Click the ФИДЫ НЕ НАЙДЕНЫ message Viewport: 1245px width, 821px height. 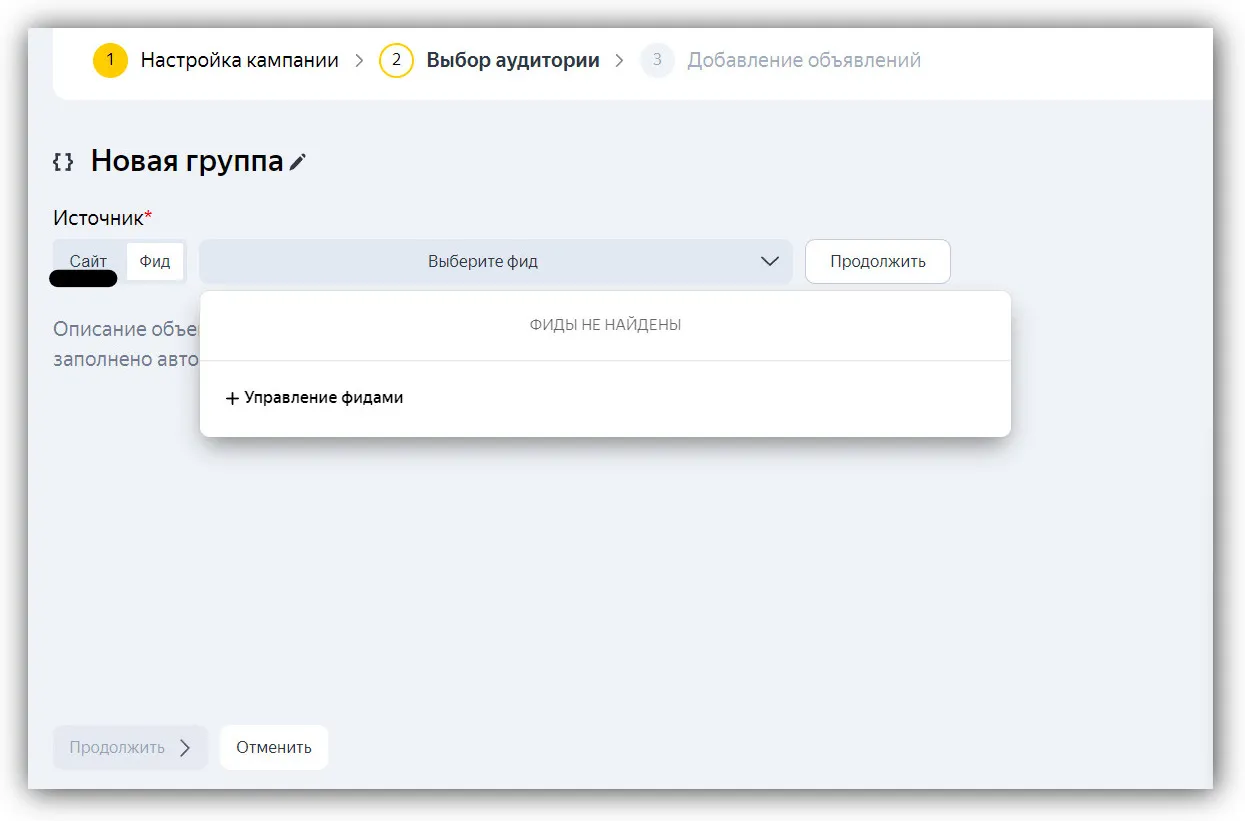click(x=605, y=325)
